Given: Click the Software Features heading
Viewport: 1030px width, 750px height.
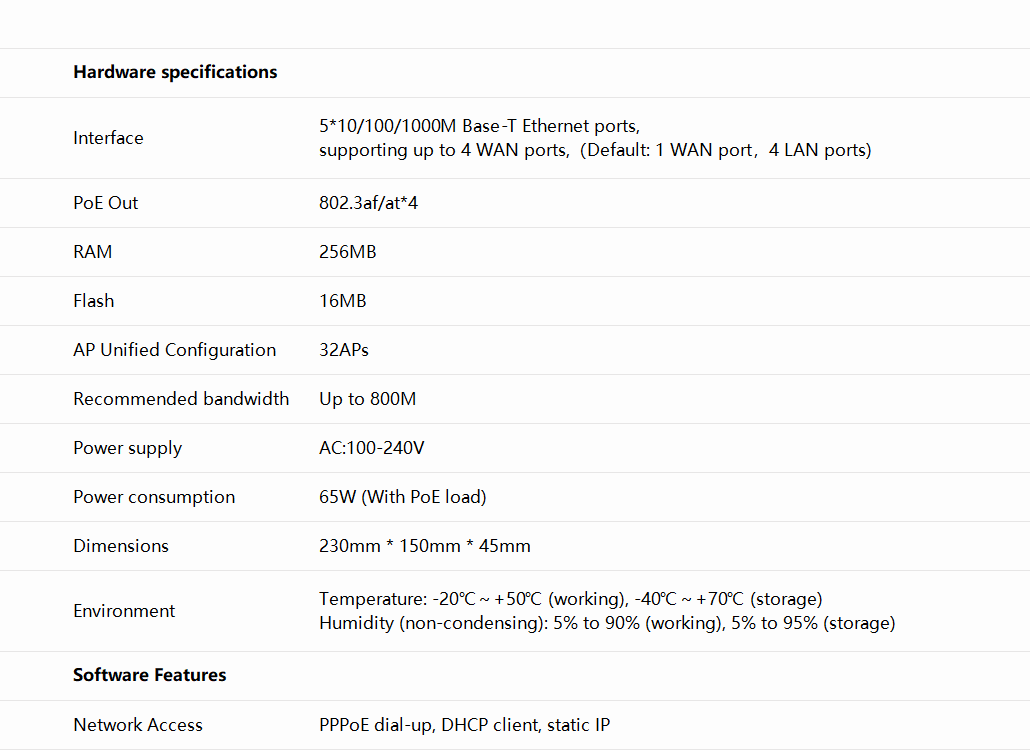Looking at the screenshot, I should pyautogui.click(x=149, y=675).
